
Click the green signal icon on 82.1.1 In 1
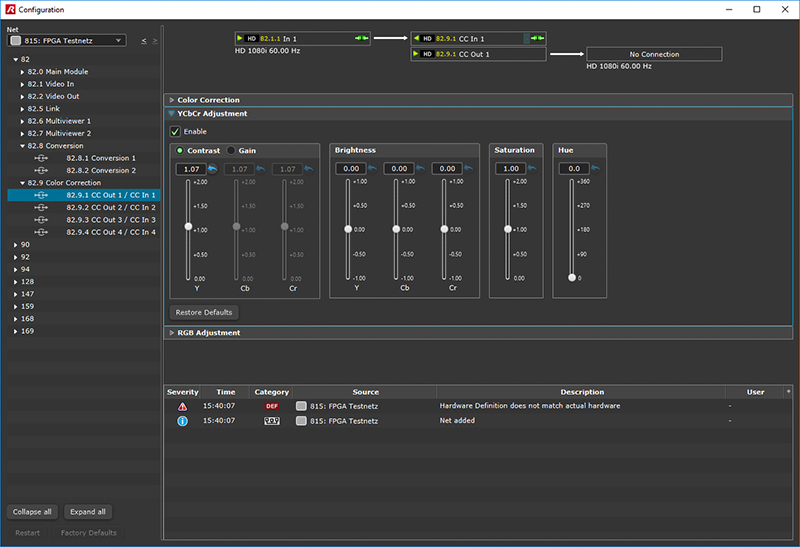pos(362,38)
